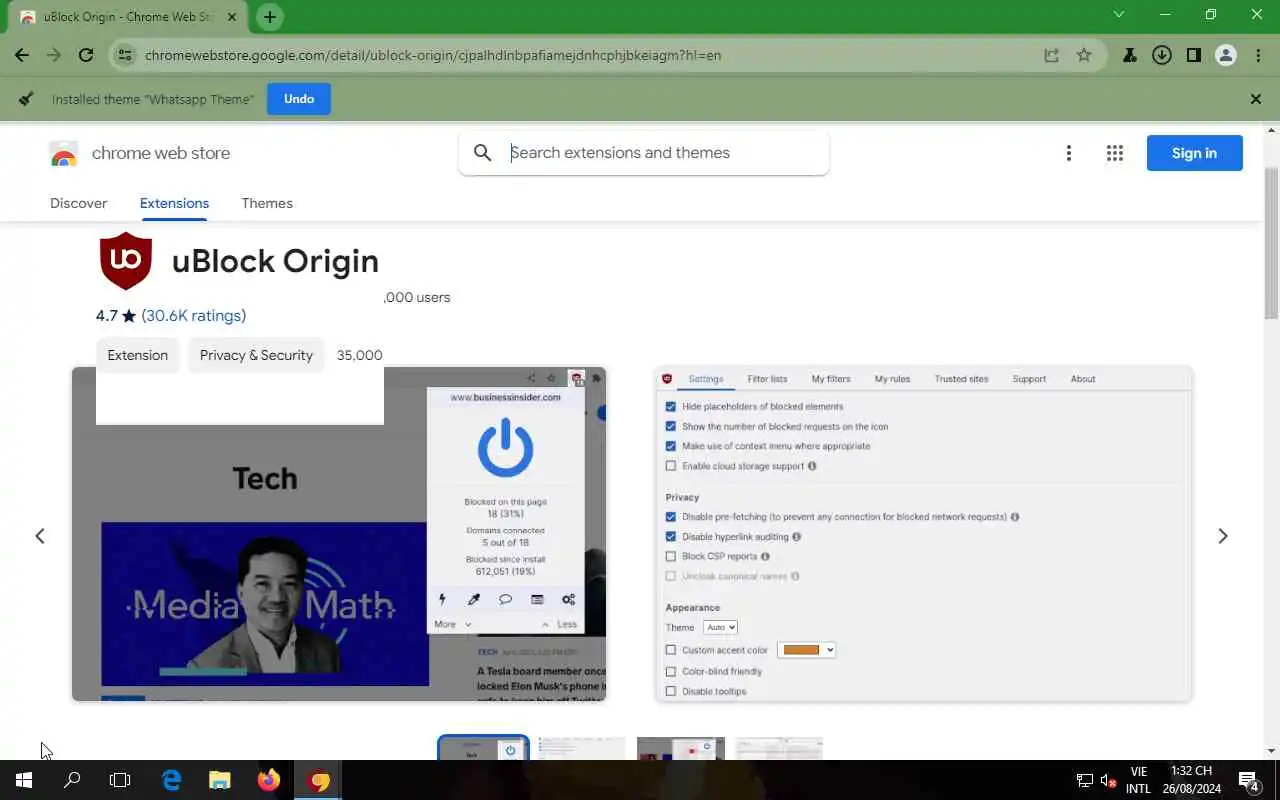Screen dimensions: 1280x800
Task: Bookmark this page with the star icon
Action: tap(1084, 55)
